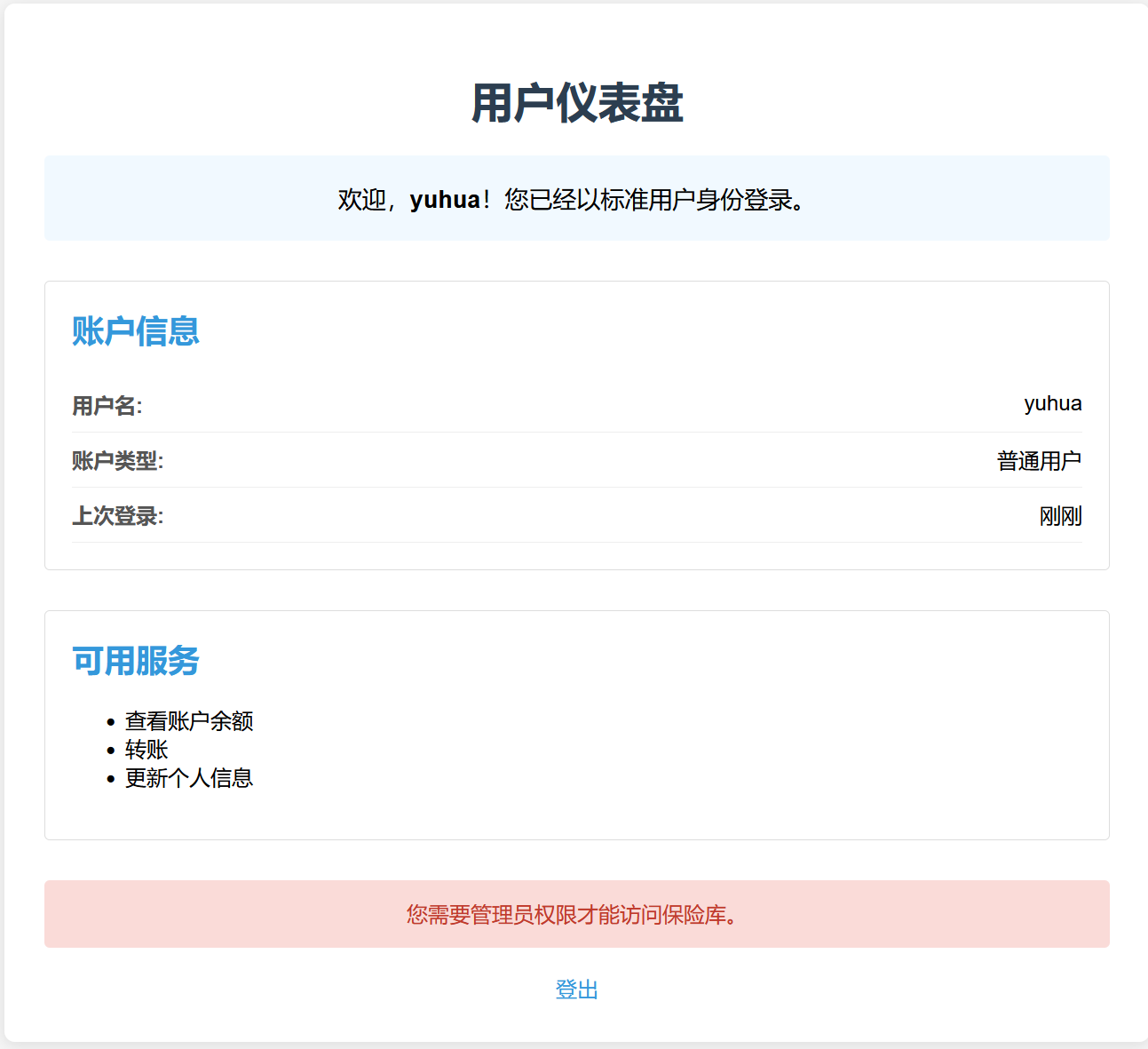Screen dimensions: 1148x1049
Task: Click the 用户名 field label
Action: (107, 406)
